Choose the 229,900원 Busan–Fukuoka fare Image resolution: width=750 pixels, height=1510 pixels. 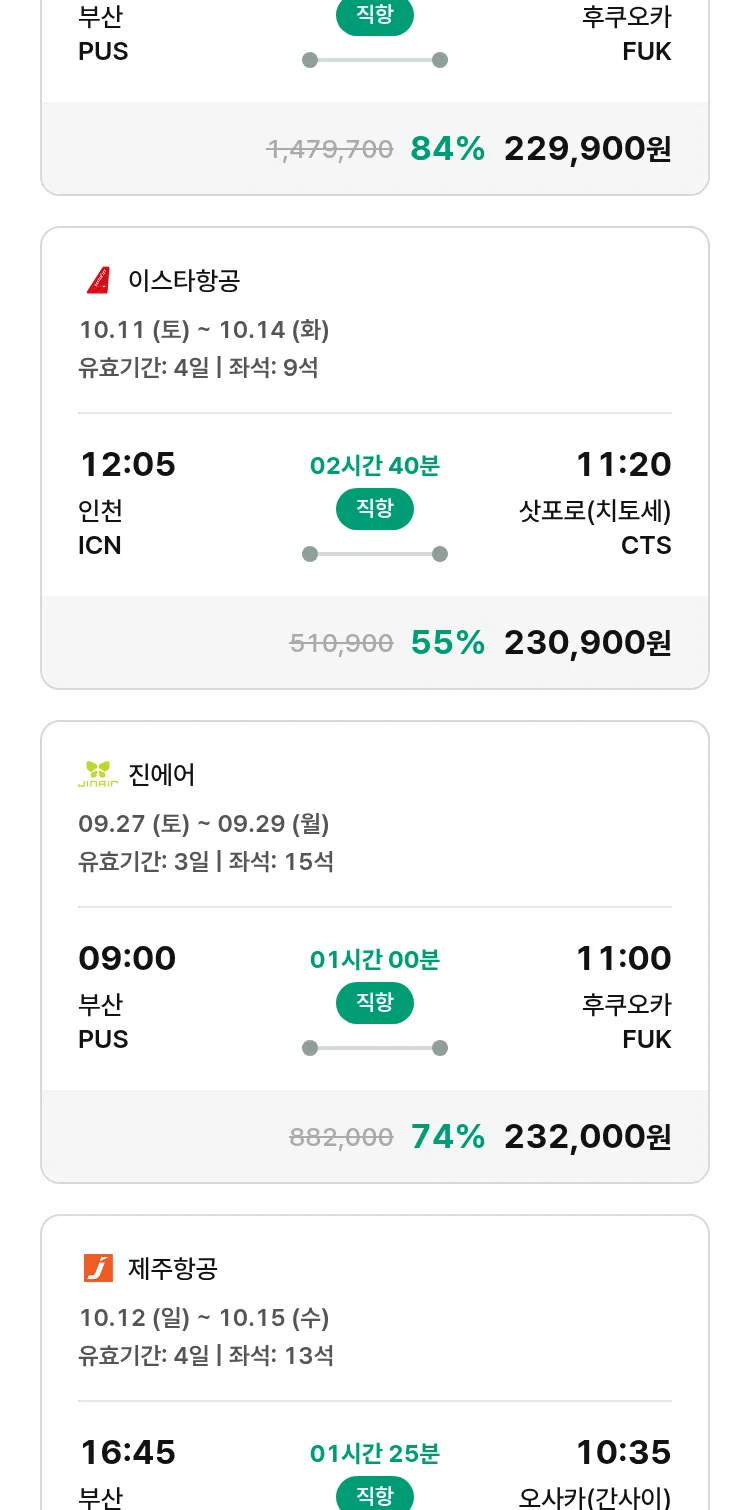click(587, 149)
